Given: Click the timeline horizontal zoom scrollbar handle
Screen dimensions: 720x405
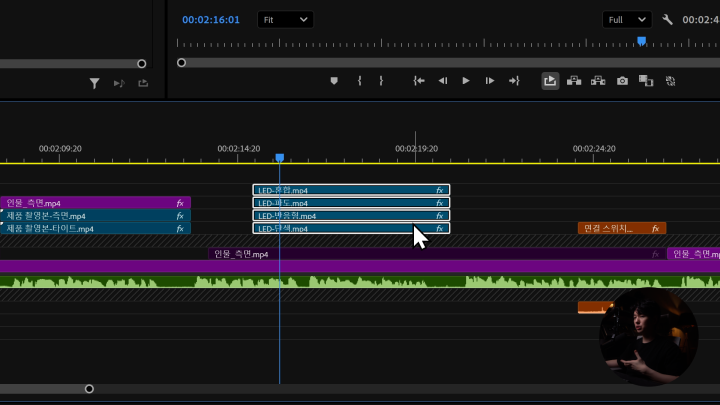Looking at the screenshot, I should pyautogui.click(x=89, y=388).
